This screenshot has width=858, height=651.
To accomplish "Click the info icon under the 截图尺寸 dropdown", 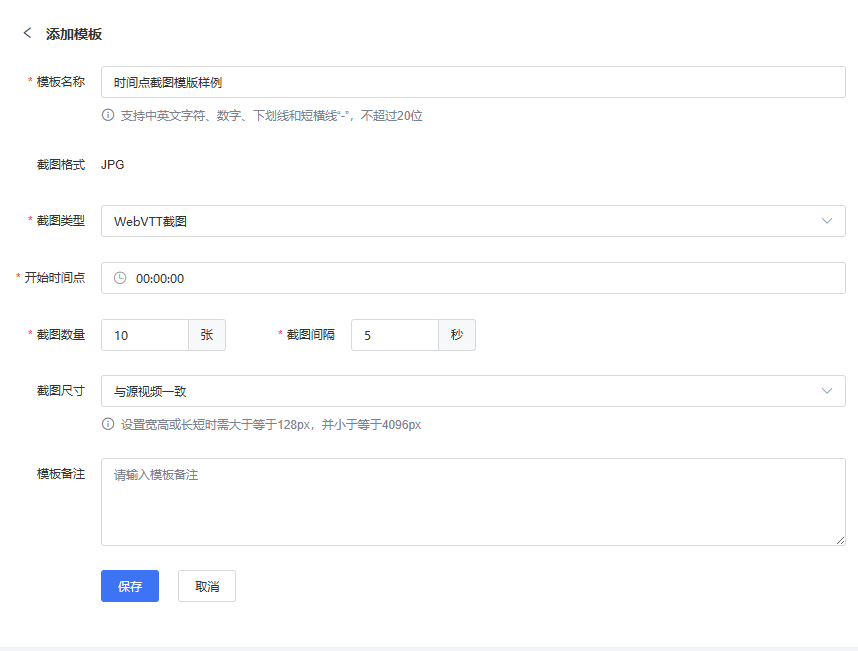I will (108, 424).
